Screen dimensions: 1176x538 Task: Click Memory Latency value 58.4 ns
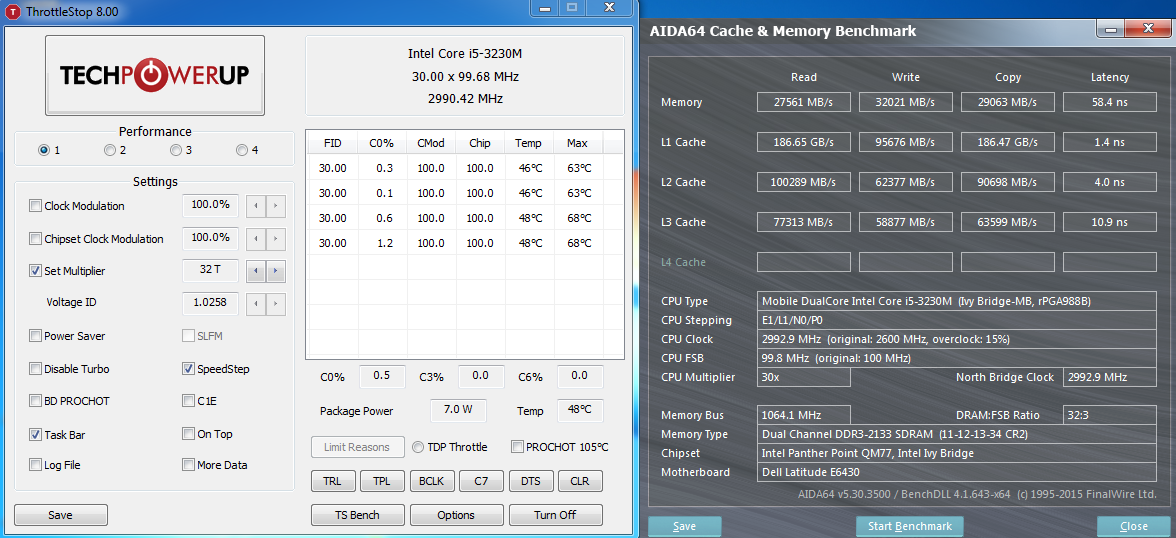(1110, 102)
